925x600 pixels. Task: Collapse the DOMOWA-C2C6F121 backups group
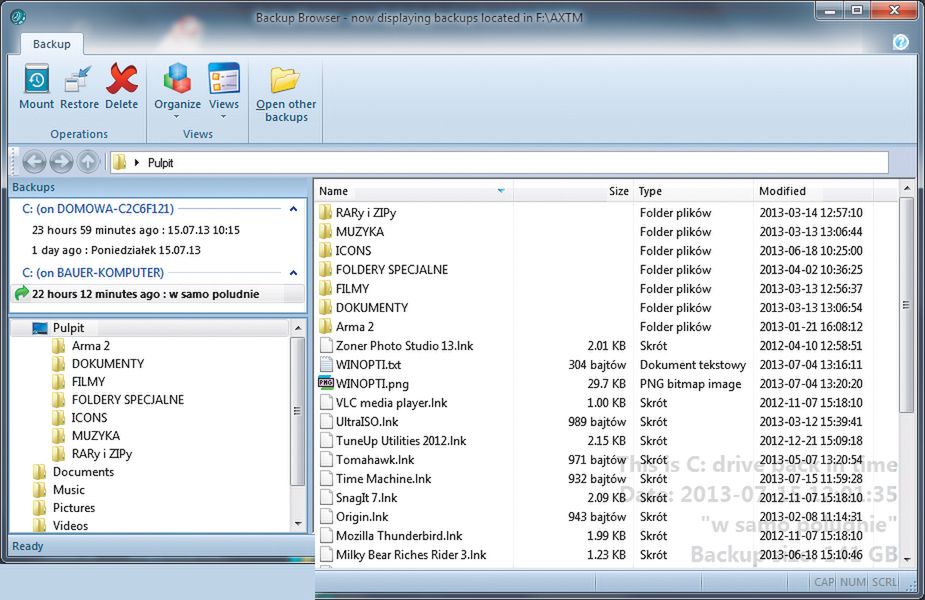(293, 209)
